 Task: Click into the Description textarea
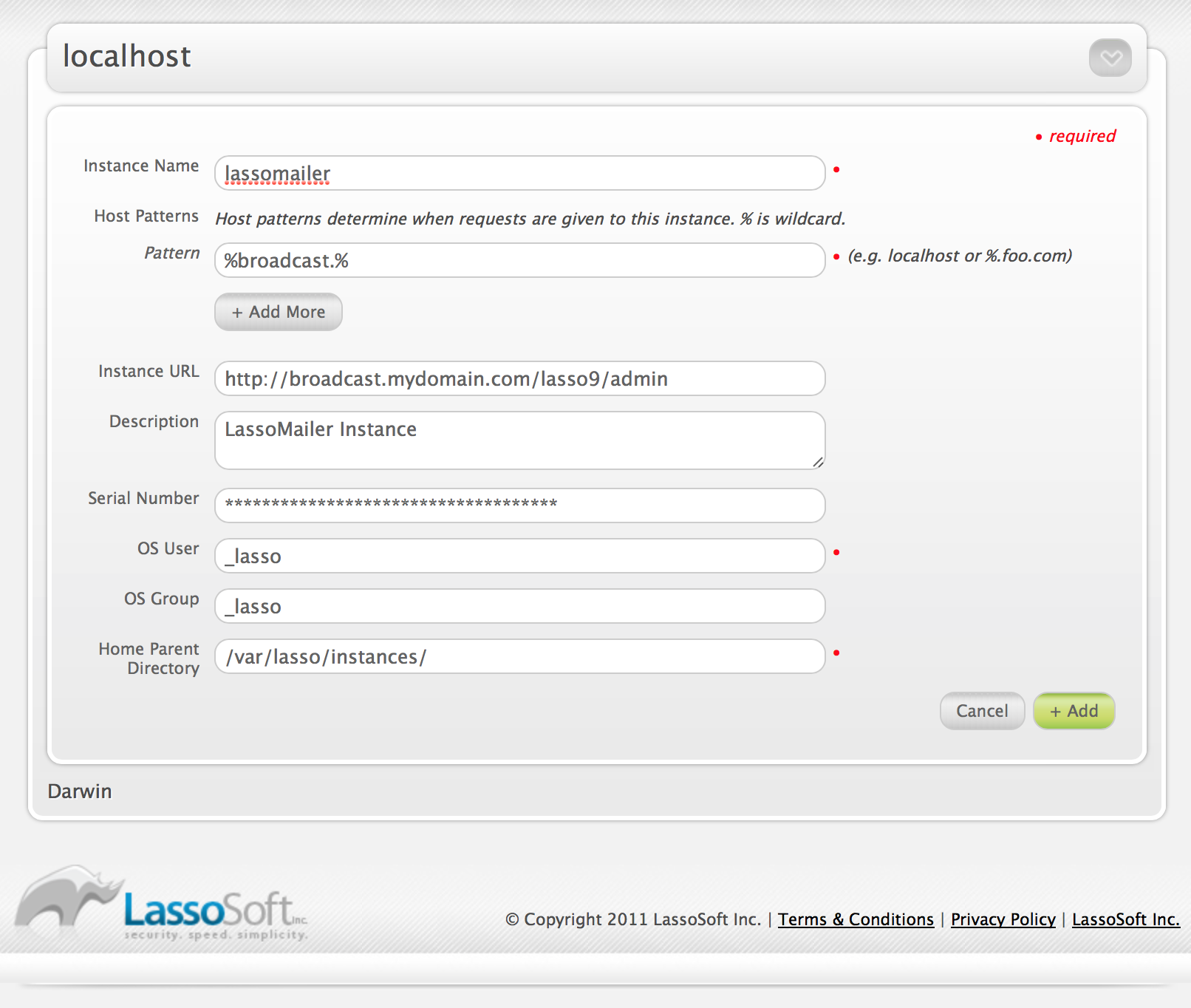519,440
